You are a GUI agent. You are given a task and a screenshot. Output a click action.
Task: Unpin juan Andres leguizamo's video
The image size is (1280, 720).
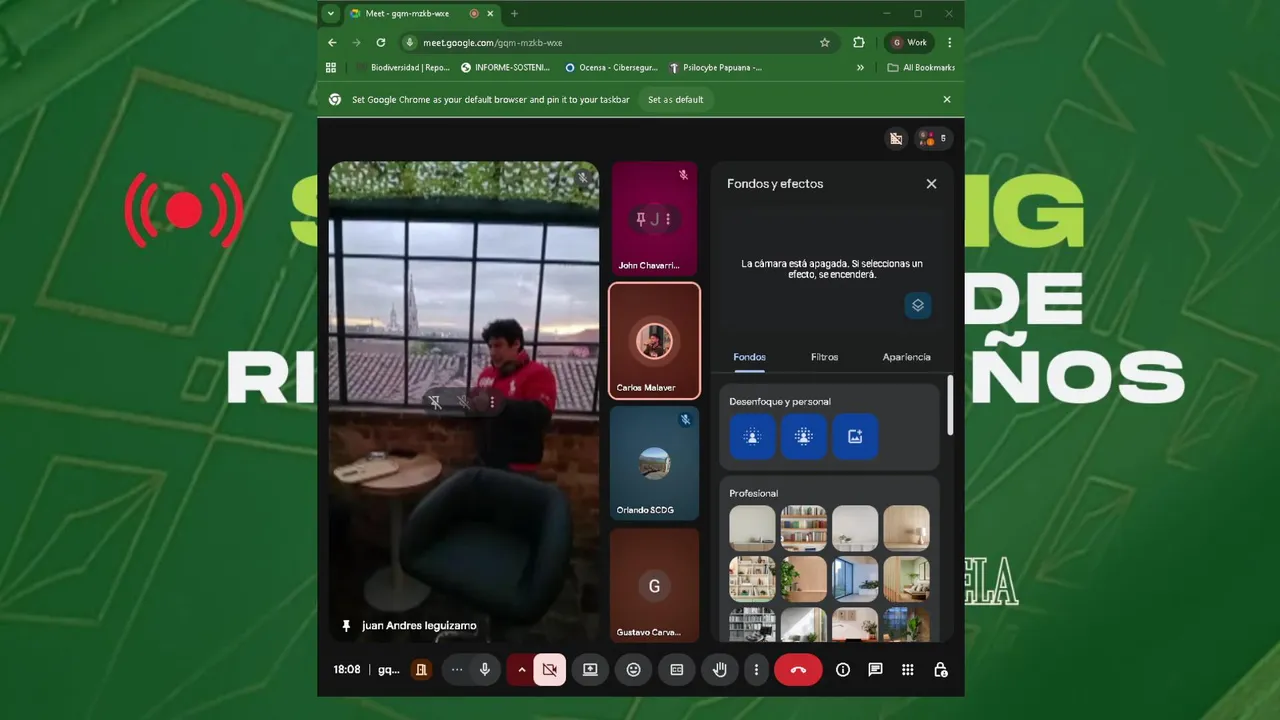pos(435,402)
